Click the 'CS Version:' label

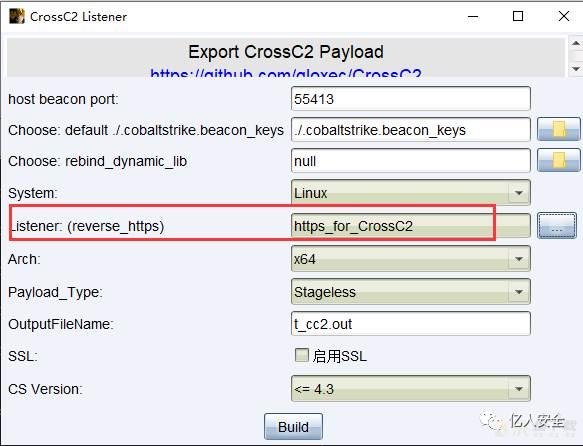[45, 389]
